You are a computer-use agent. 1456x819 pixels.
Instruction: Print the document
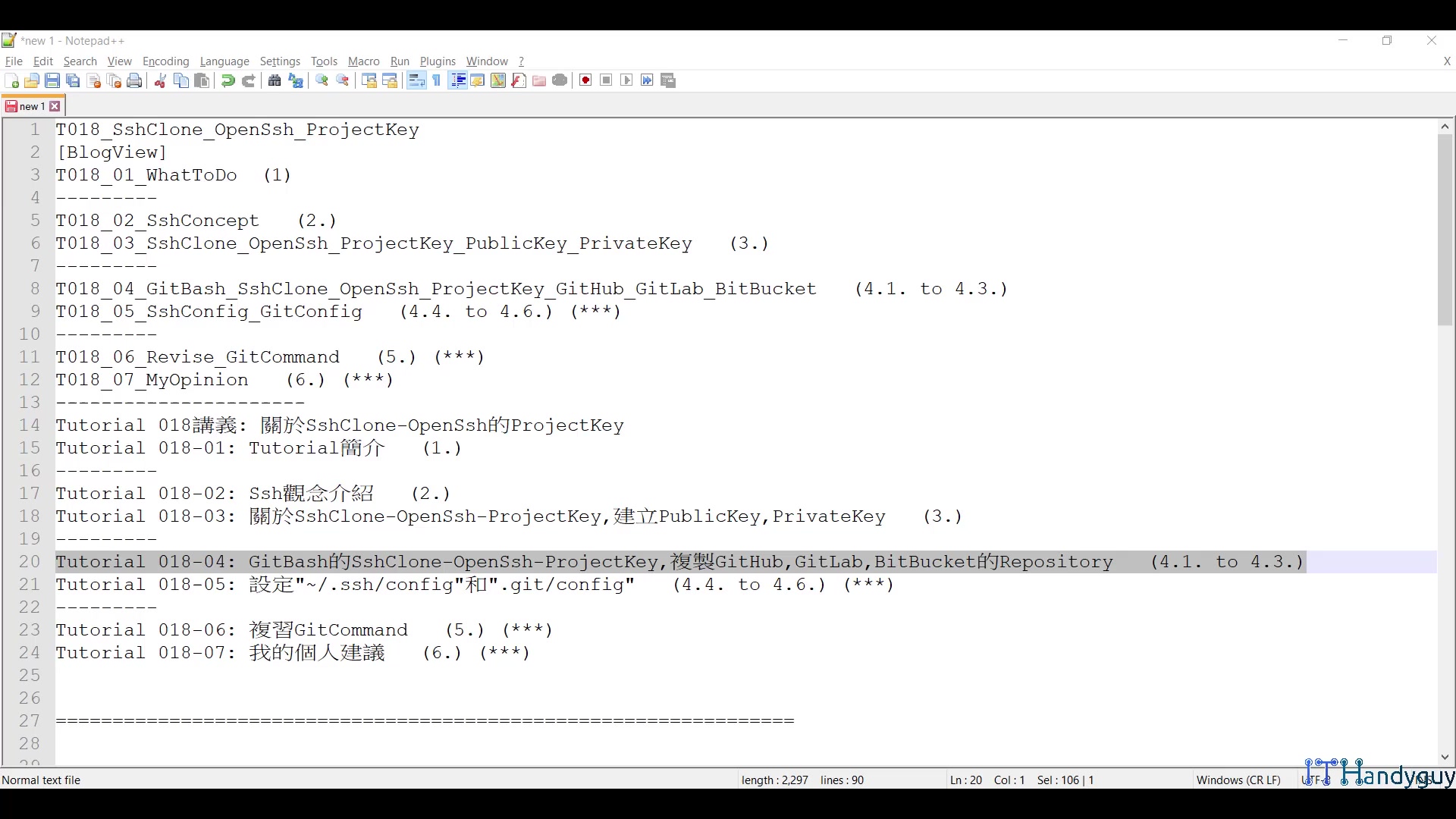(134, 80)
